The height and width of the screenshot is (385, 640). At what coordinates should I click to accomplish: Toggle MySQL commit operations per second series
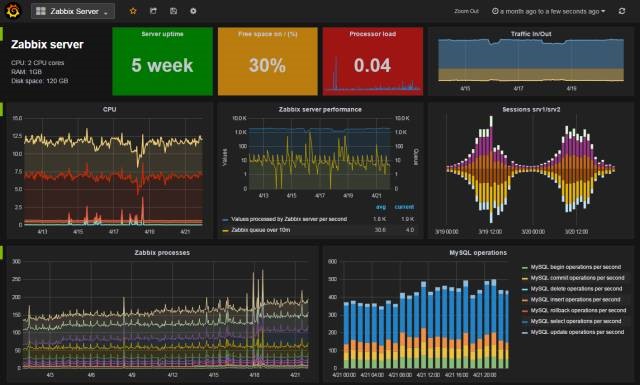578,278
